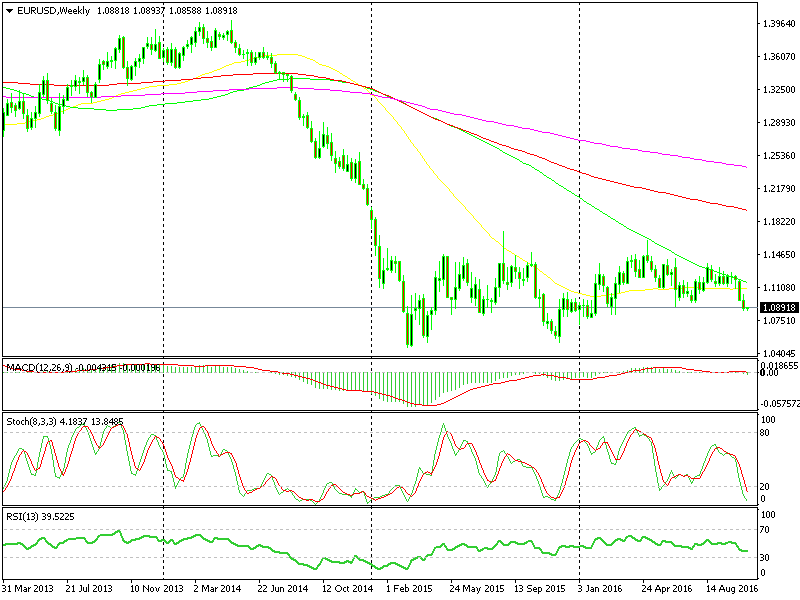The height and width of the screenshot is (600, 800).
Task: Select the MACD(12,26,9) indicator label
Action: tap(39, 367)
